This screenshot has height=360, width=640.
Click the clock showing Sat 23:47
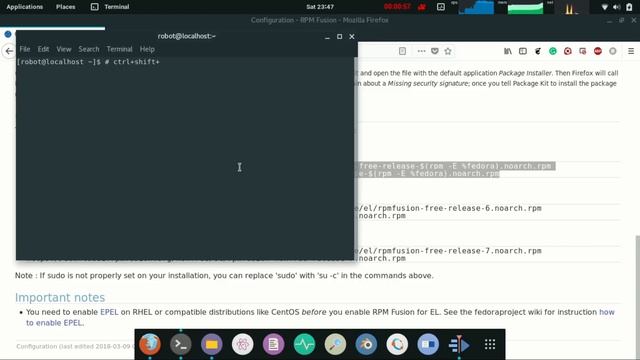pyautogui.click(x=320, y=7)
